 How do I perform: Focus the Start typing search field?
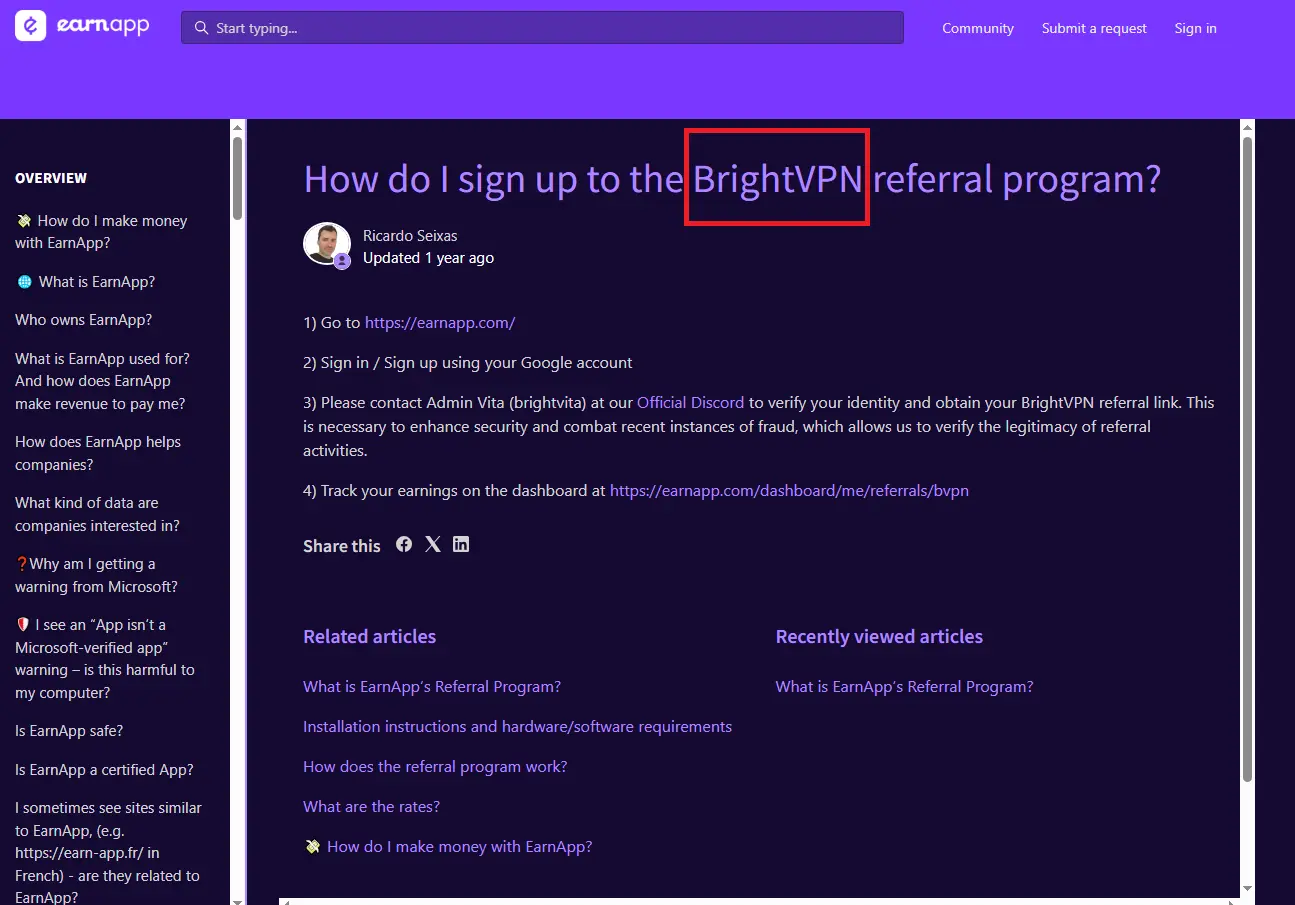[542, 28]
